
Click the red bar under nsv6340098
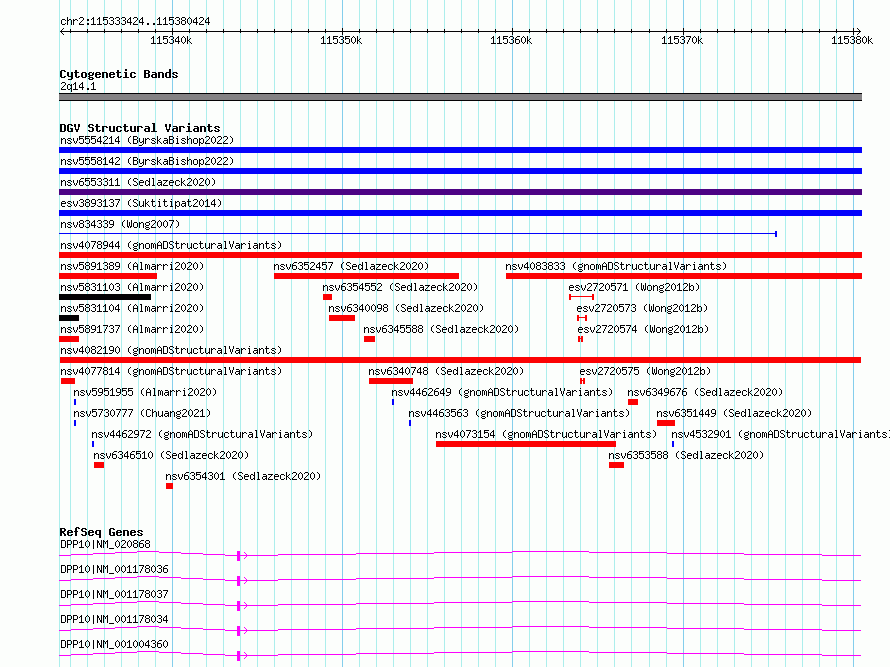[342, 318]
